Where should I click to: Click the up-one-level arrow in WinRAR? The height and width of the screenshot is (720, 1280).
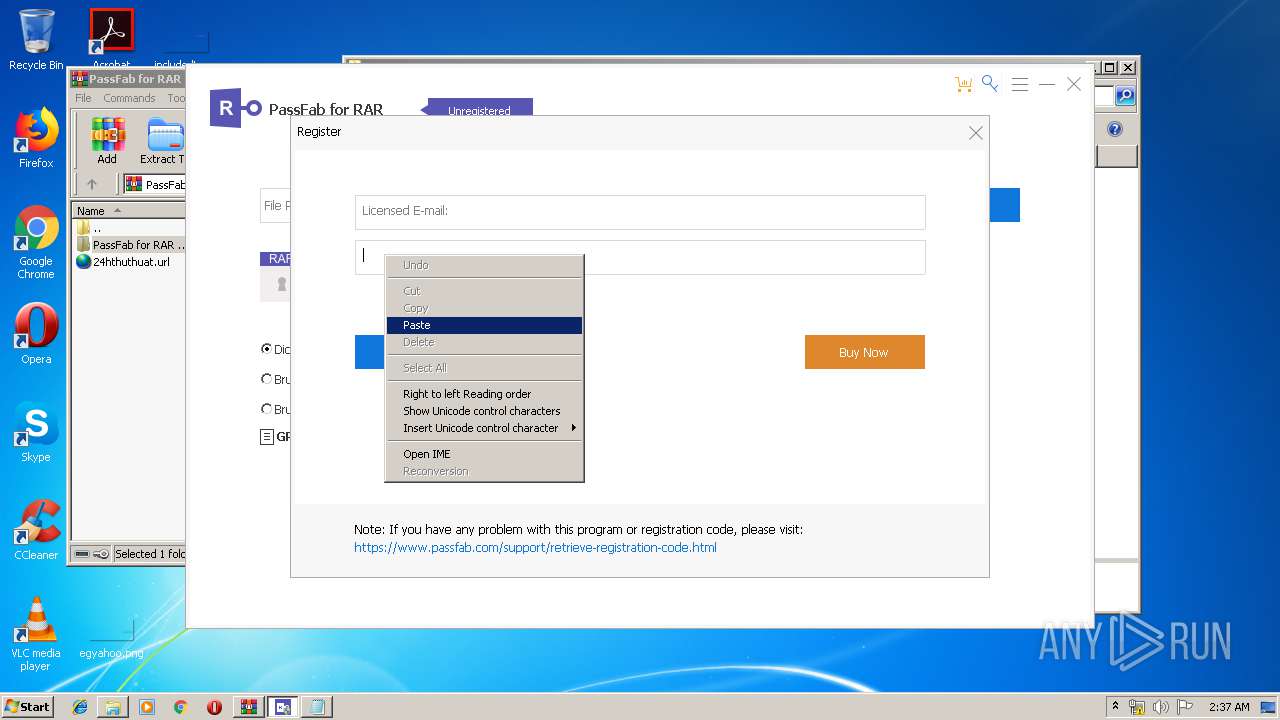[x=92, y=184]
